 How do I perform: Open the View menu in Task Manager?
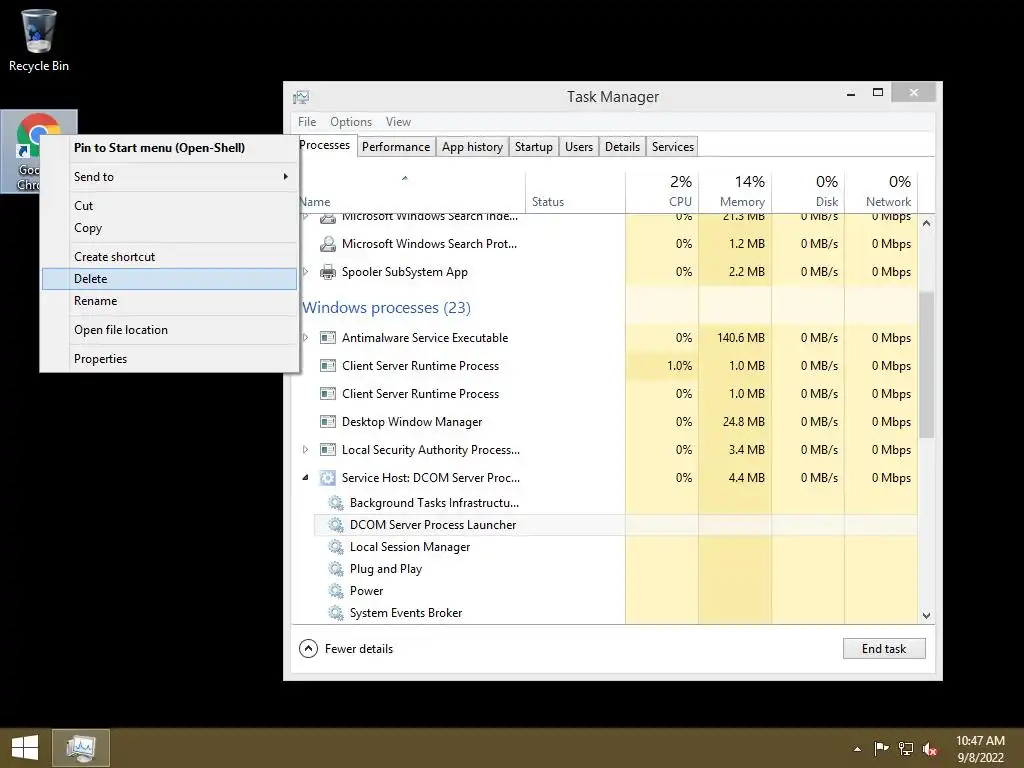pyautogui.click(x=398, y=122)
